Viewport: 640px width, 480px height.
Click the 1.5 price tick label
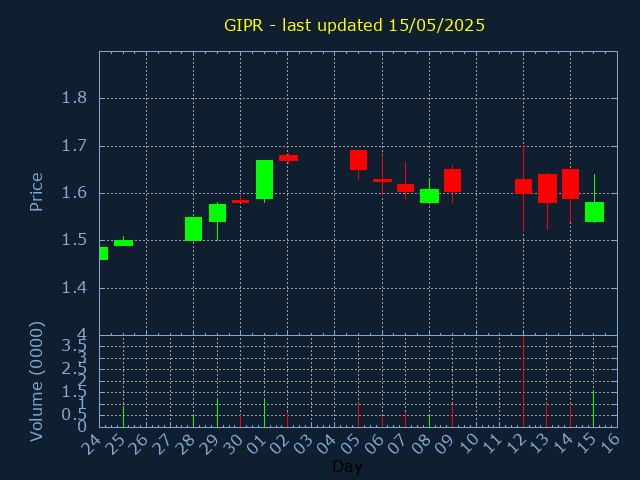[x=74, y=240]
